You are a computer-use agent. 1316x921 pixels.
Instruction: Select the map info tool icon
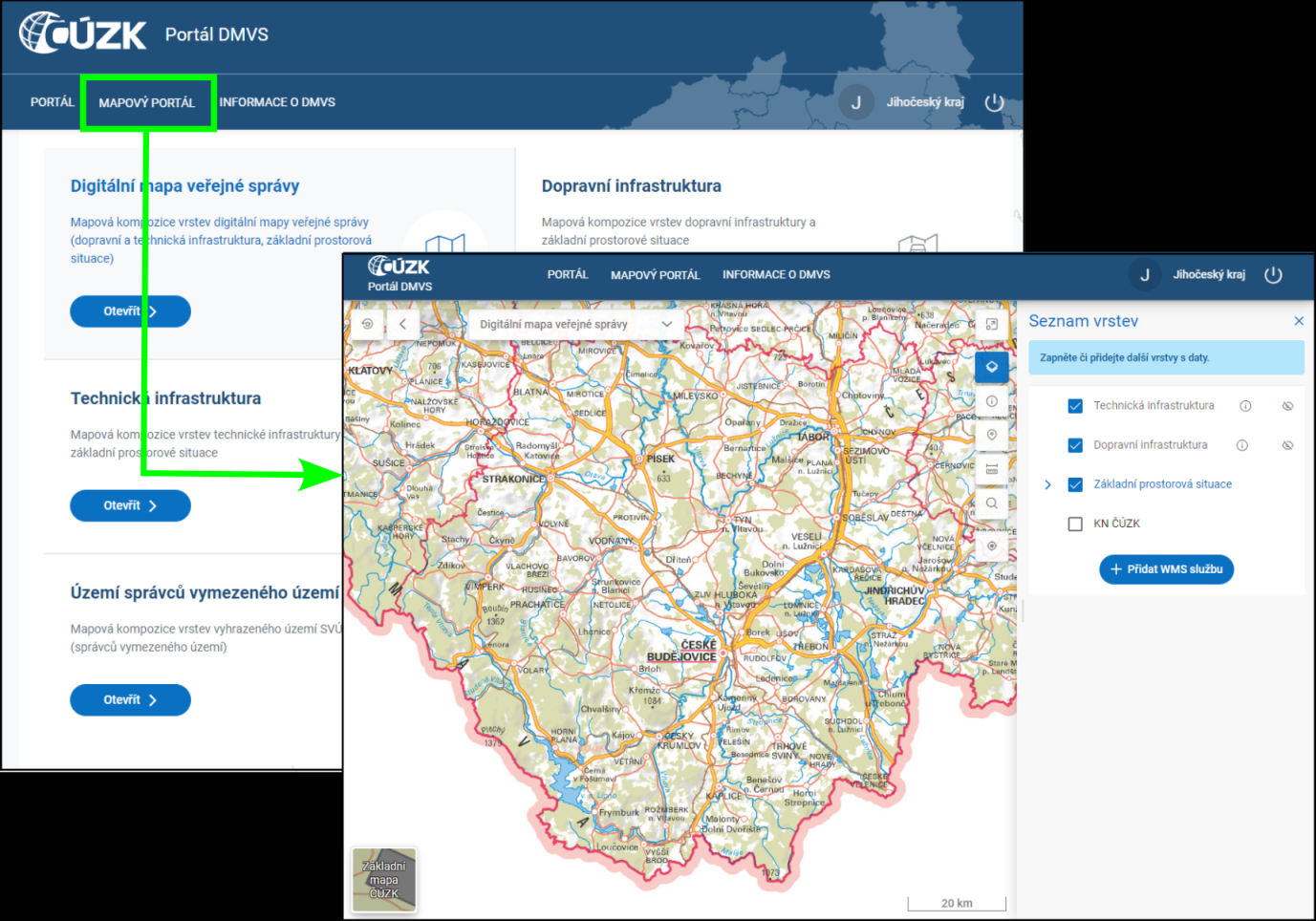[991, 401]
